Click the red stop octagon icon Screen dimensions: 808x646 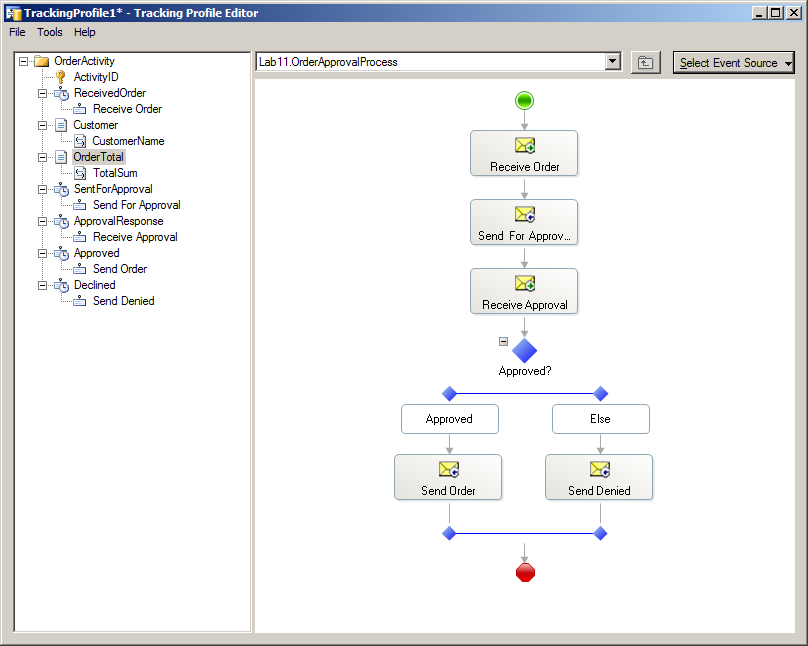click(x=524, y=572)
